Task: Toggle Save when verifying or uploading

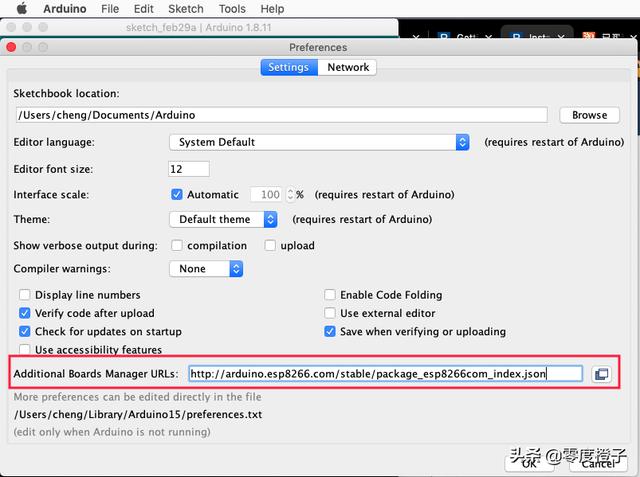Action: point(330,331)
